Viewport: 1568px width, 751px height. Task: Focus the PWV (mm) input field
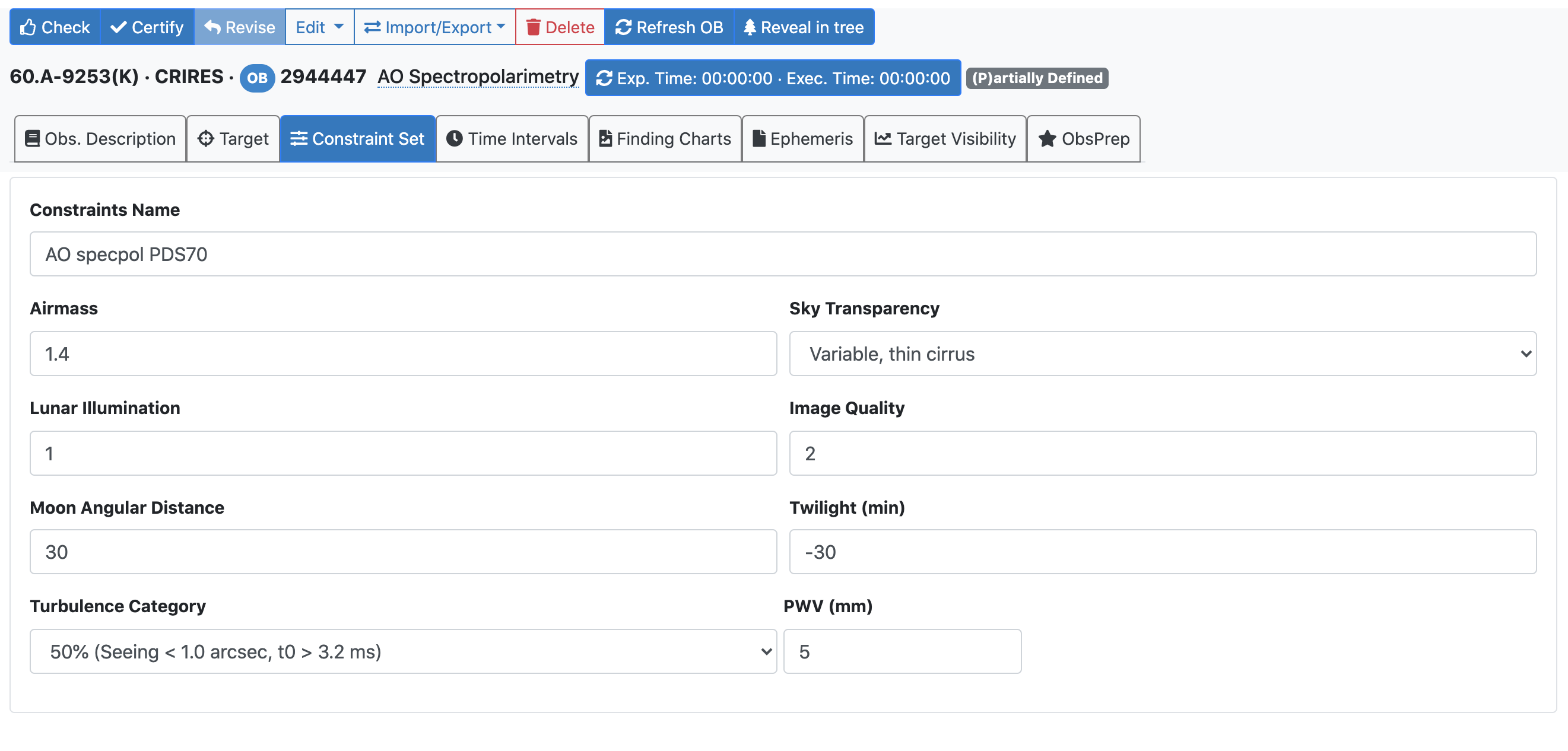(902, 651)
